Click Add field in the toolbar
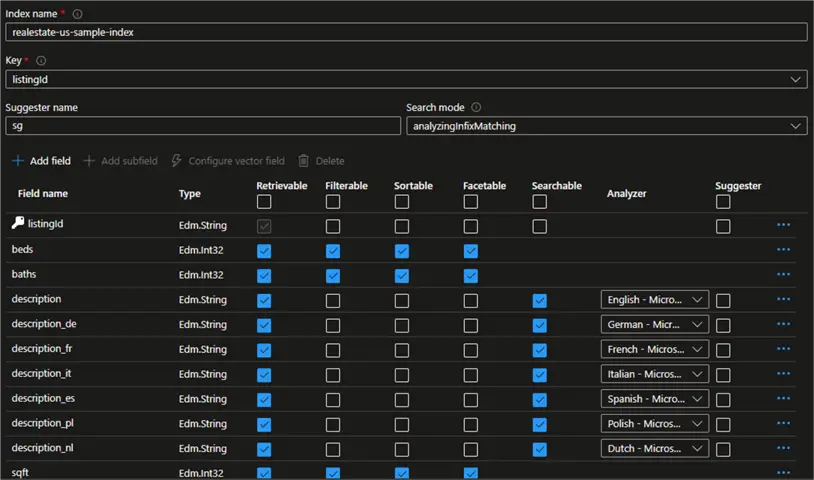 coord(41,161)
